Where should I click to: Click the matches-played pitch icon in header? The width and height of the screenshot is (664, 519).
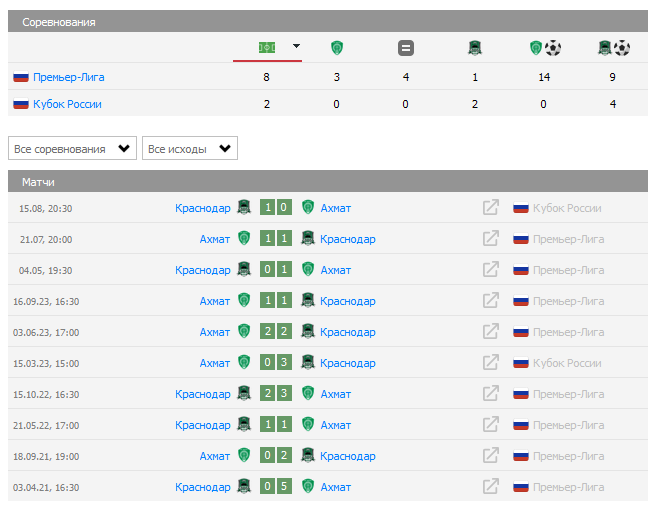pyautogui.click(x=267, y=47)
